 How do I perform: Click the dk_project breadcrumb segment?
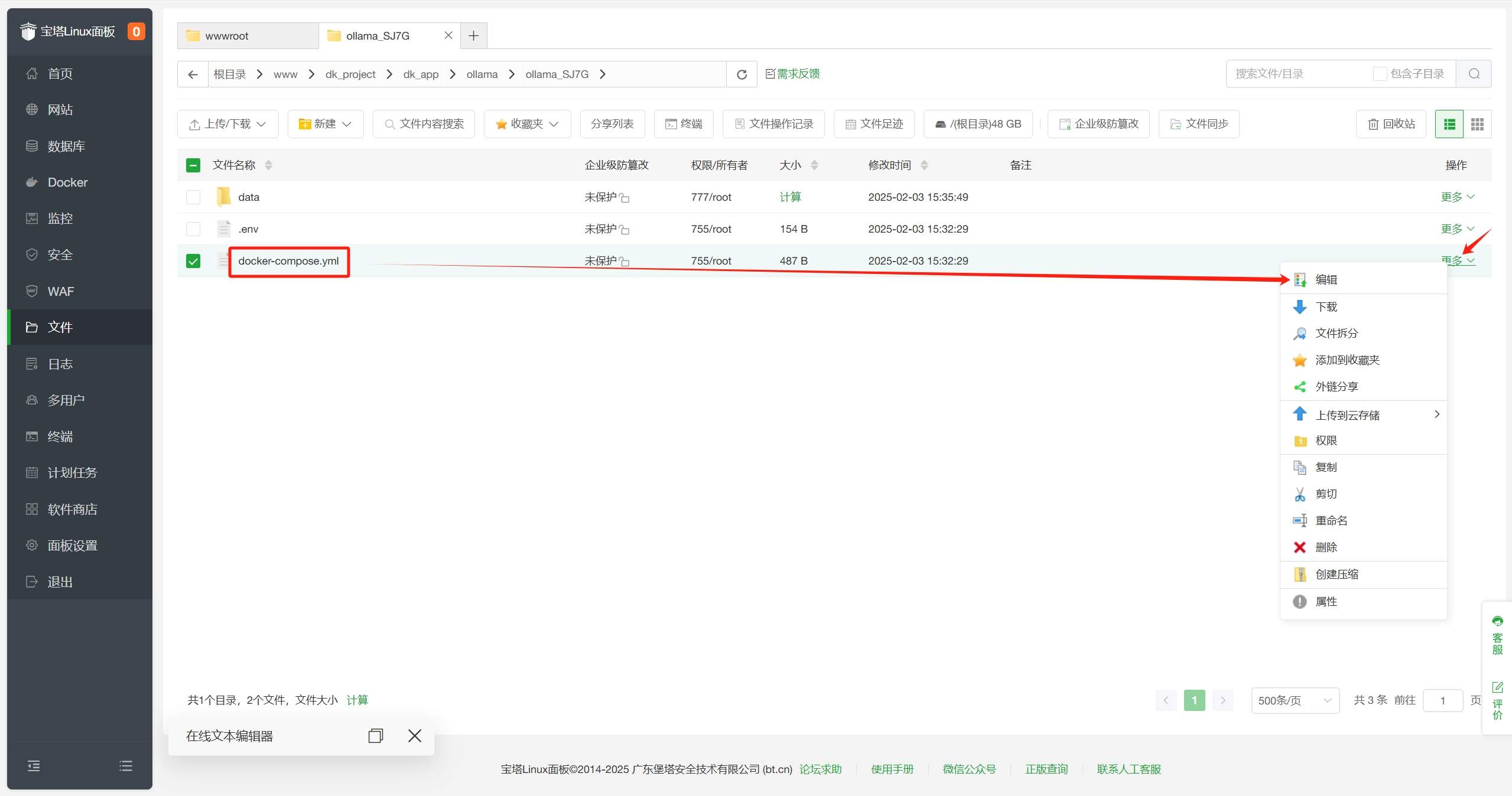[350, 74]
